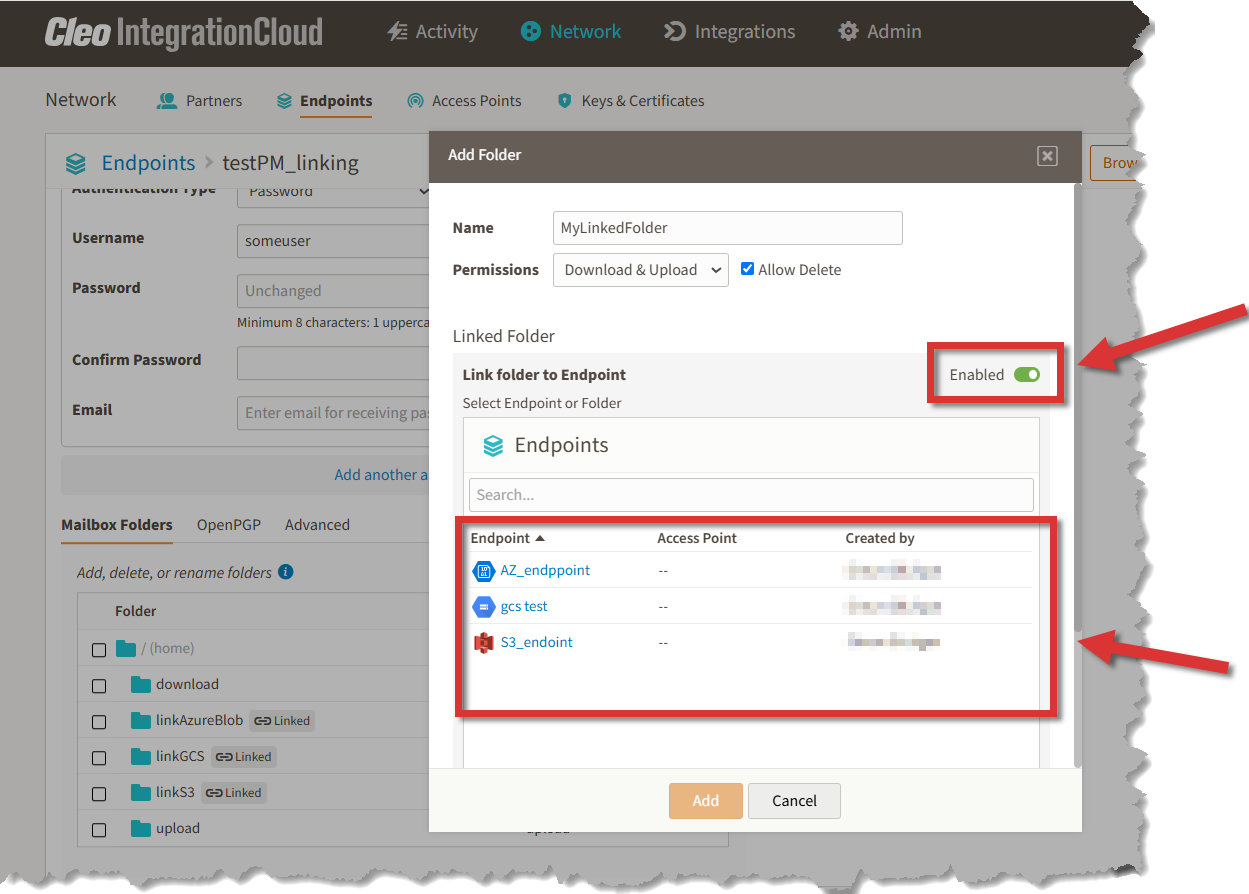Screen dimensions: 1249x894
Task: Select the gcs test endpoint link
Action: 524,606
